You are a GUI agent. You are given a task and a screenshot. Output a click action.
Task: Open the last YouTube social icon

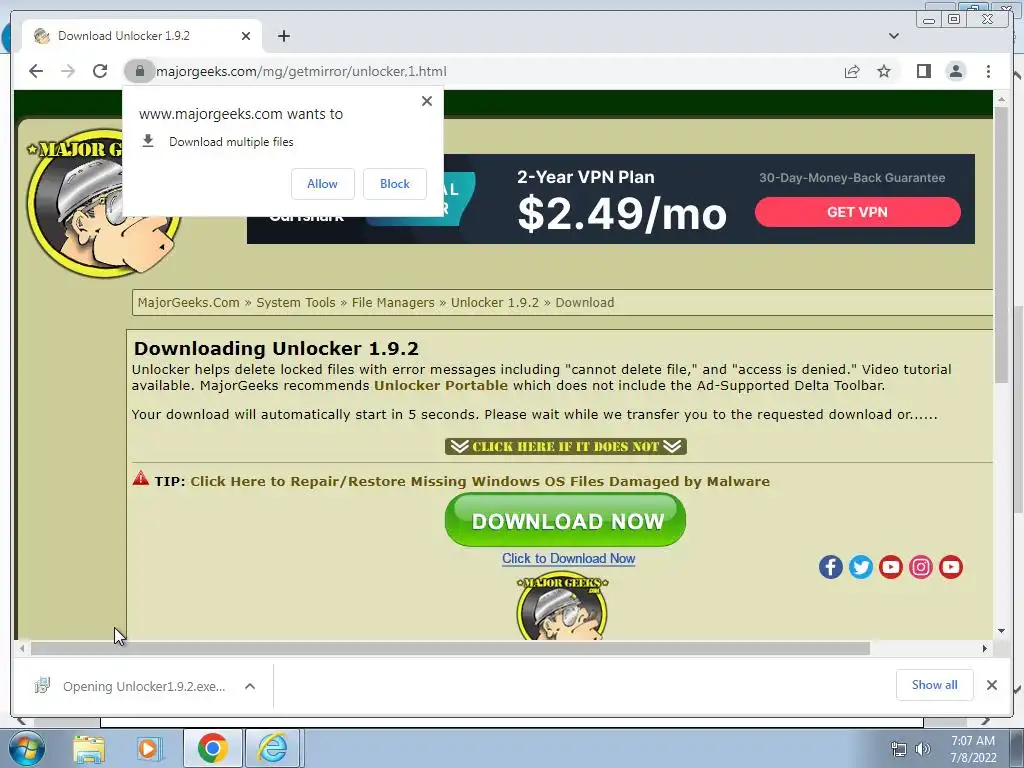click(951, 567)
